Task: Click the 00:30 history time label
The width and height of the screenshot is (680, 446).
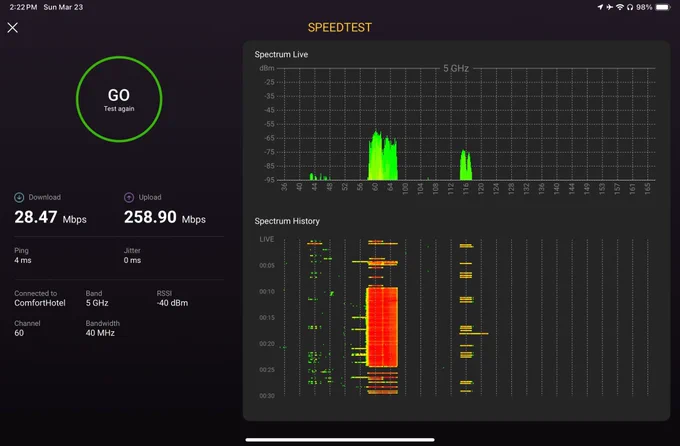Action: click(x=267, y=396)
